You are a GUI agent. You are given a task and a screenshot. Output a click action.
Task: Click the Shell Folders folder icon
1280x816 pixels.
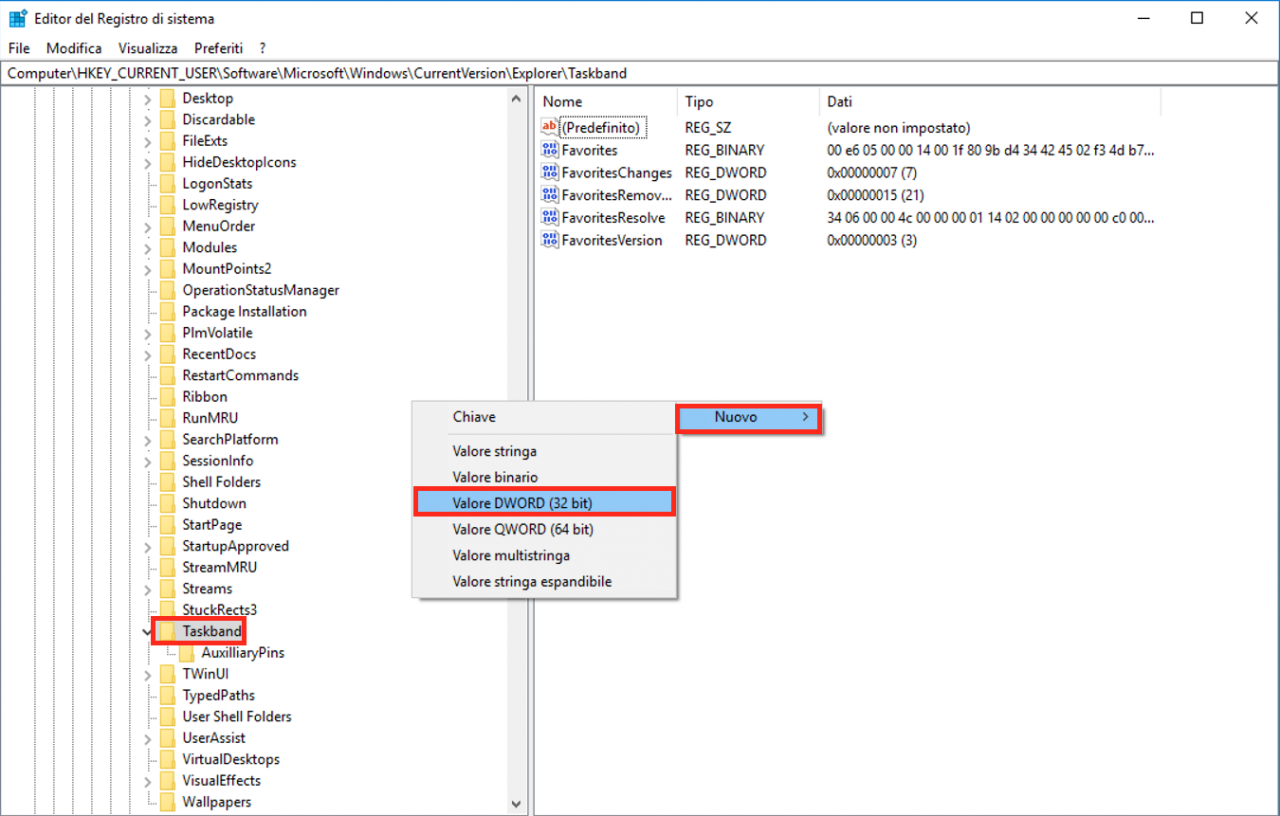pos(167,482)
